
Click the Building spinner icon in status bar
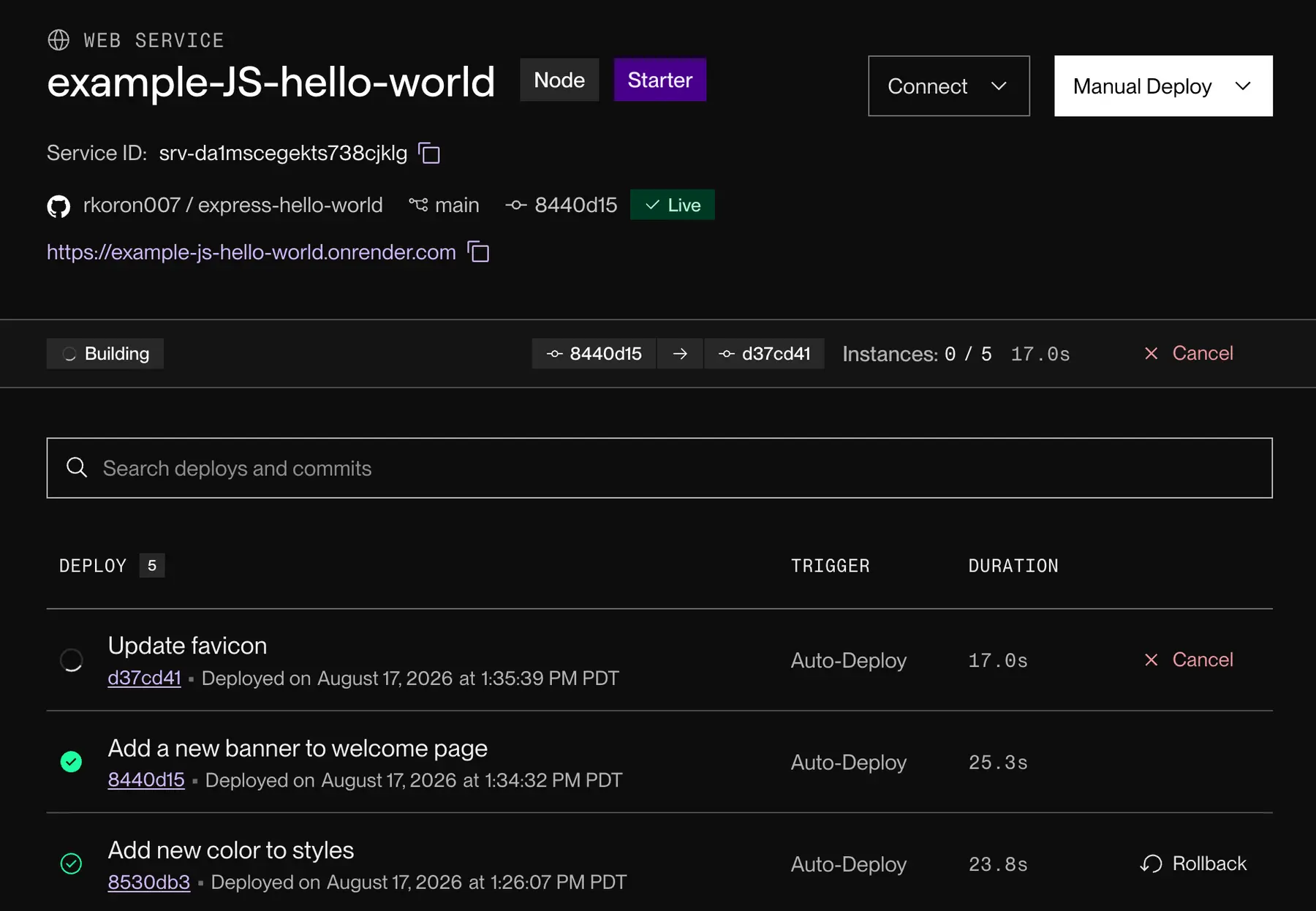click(x=69, y=354)
